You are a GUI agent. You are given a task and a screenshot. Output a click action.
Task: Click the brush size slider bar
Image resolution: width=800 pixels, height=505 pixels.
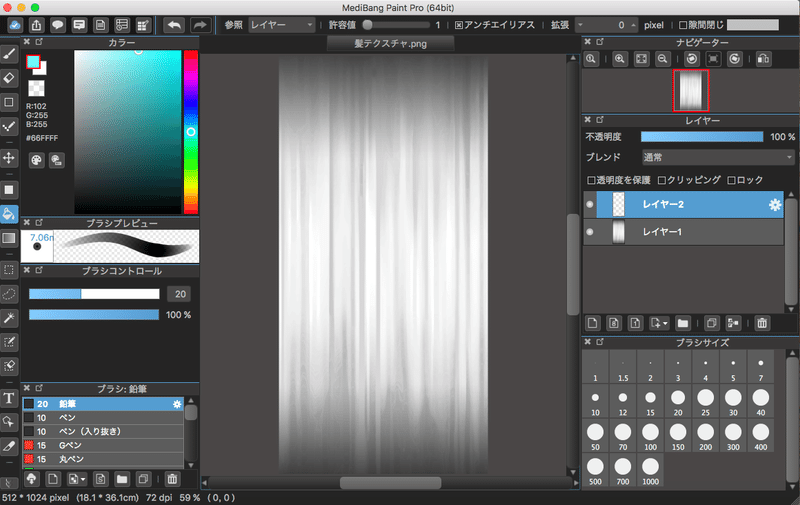(94, 294)
